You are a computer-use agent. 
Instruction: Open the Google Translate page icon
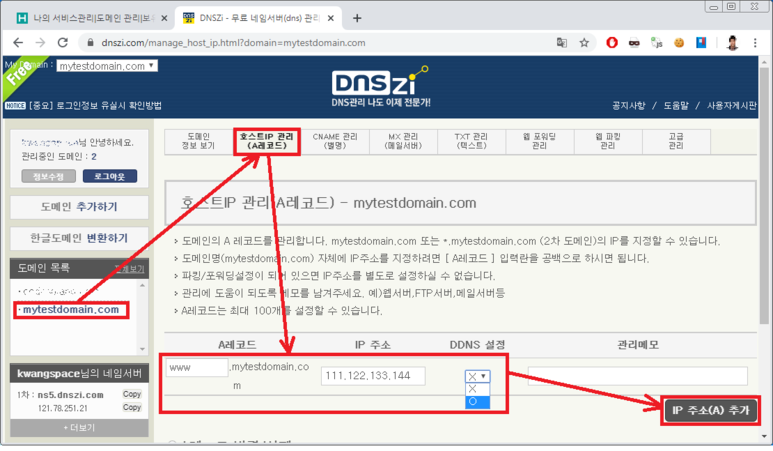[x=562, y=43]
